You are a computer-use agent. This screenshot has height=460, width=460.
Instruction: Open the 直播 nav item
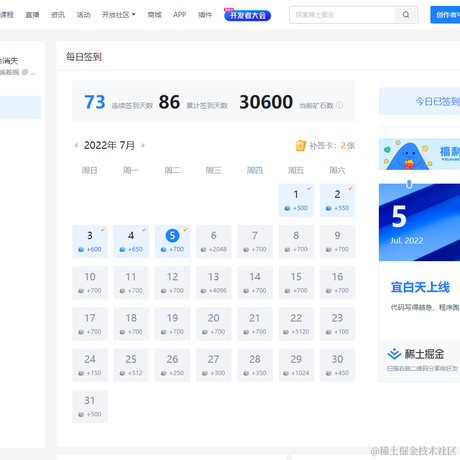(x=32, y=15)
